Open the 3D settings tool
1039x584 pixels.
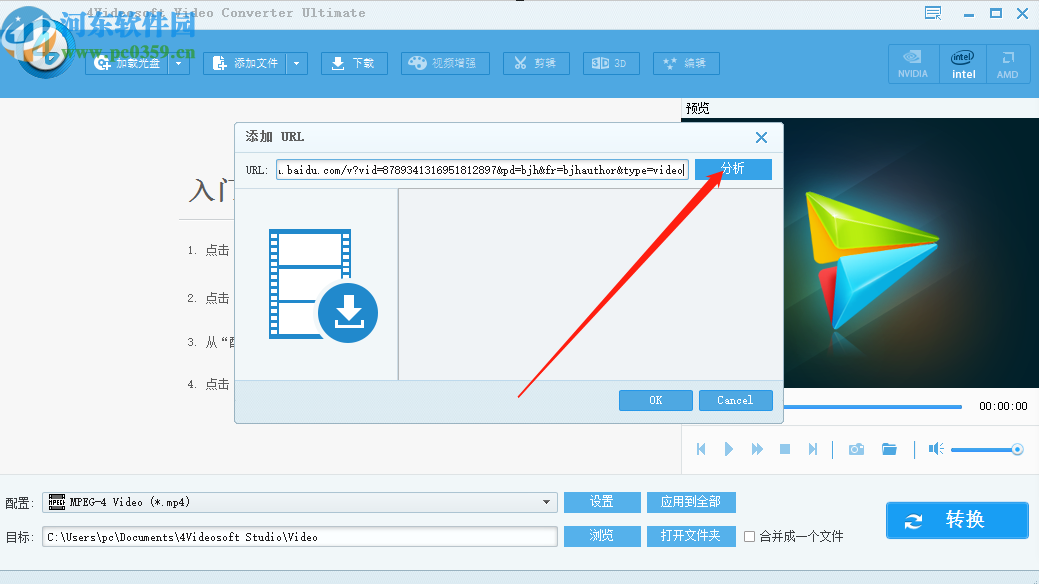click(611, 64)
